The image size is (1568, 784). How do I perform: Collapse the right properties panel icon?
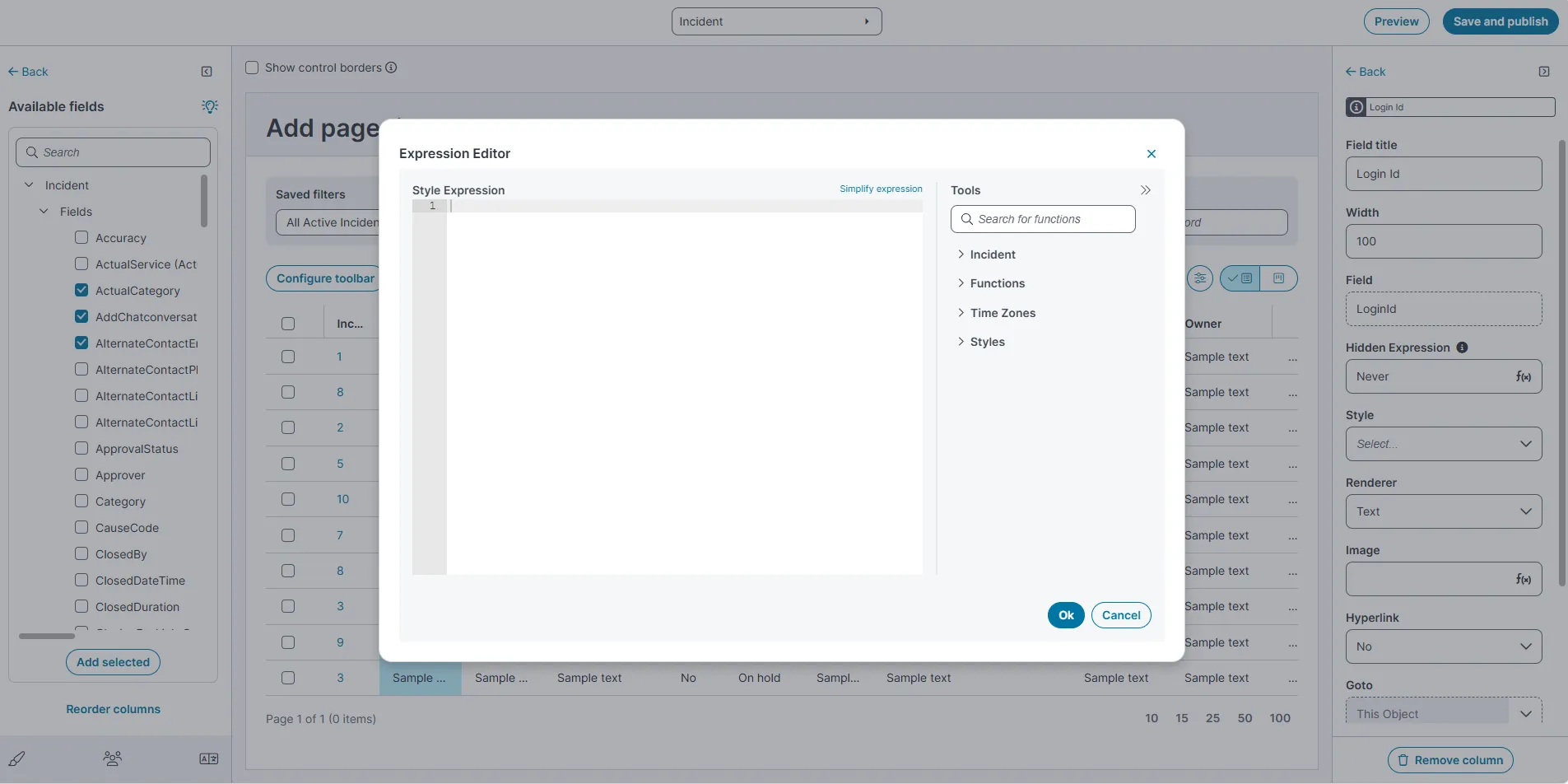point(1544,72)
